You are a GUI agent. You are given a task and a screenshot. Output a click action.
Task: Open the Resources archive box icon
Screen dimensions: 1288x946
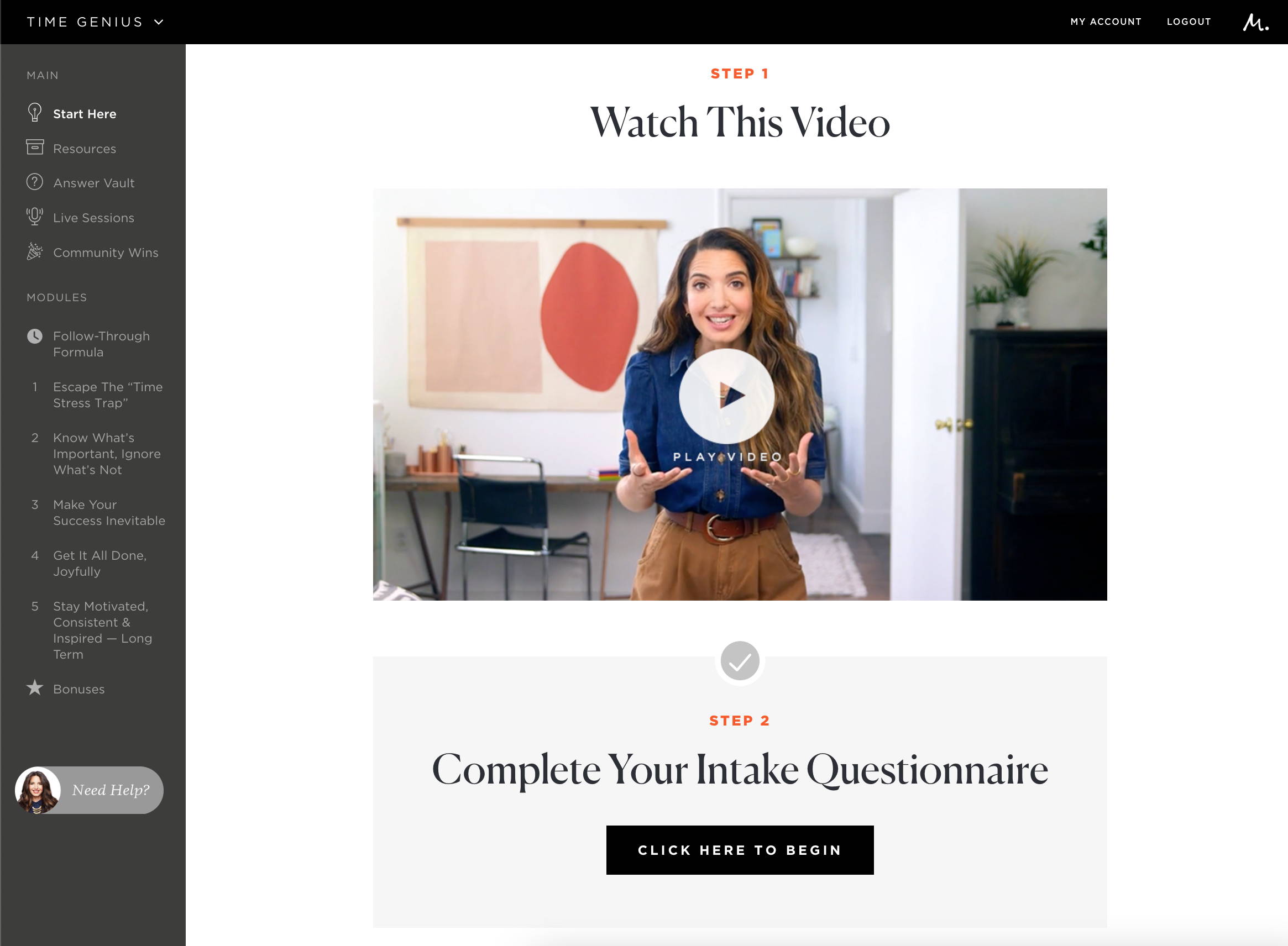pos(34,147)
